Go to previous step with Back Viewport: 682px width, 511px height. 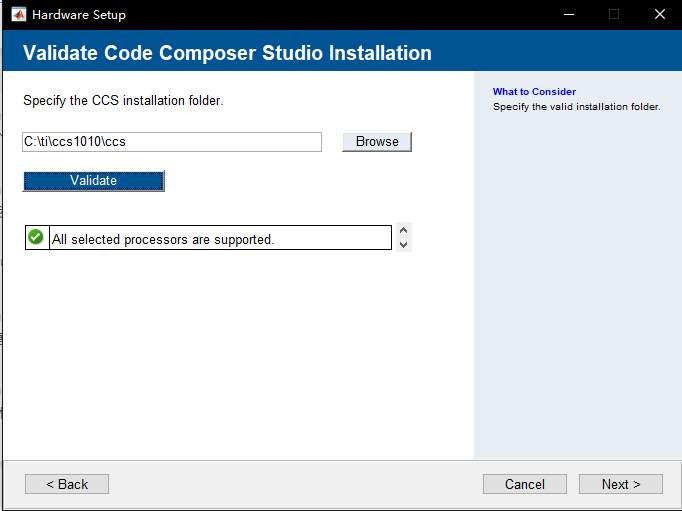[x=67, y=484]
